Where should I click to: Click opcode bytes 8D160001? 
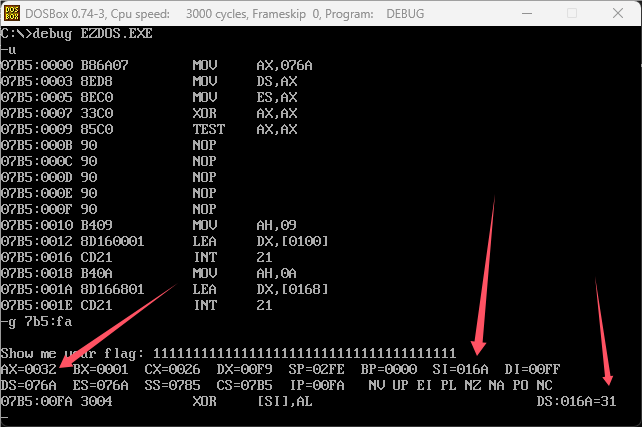click(x=113, y=241)
